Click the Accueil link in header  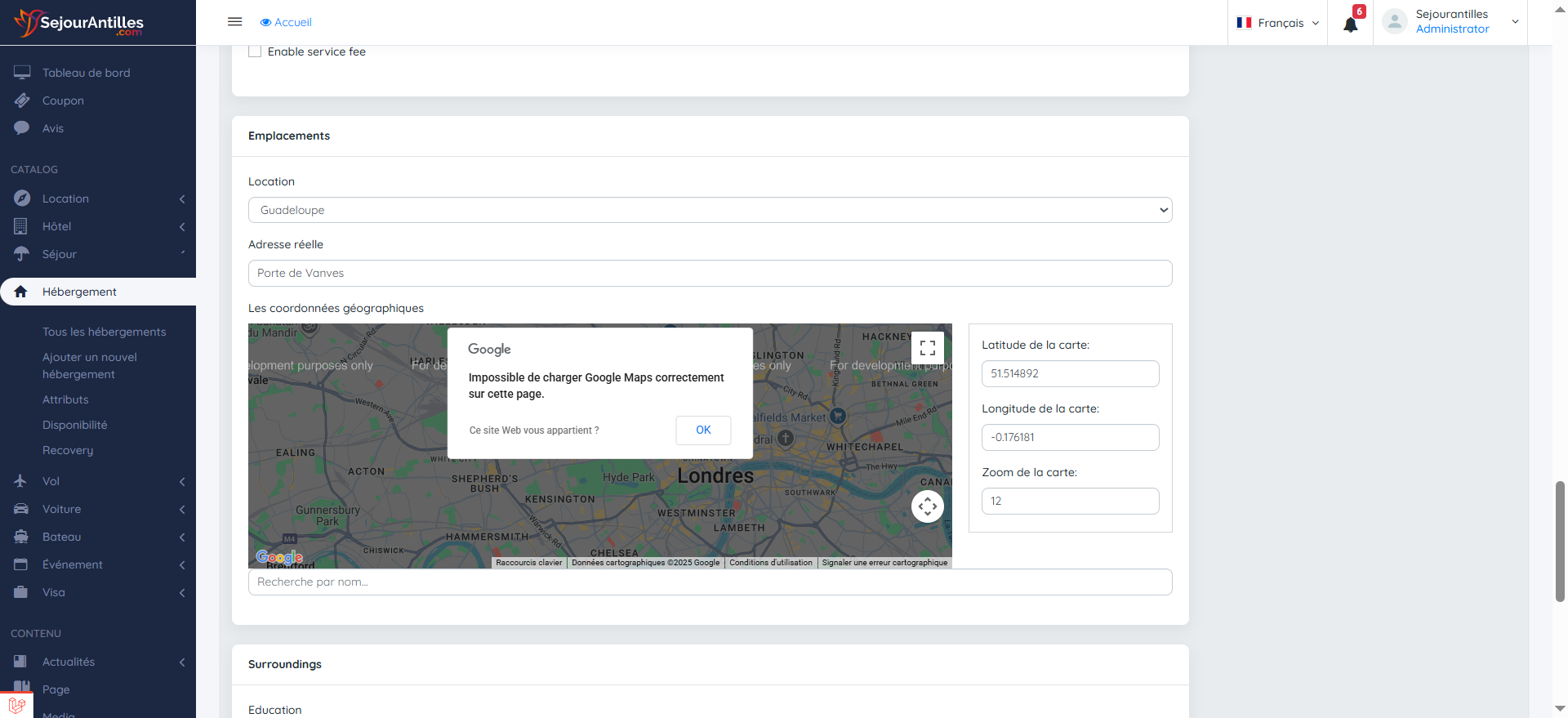click(286, 22)
